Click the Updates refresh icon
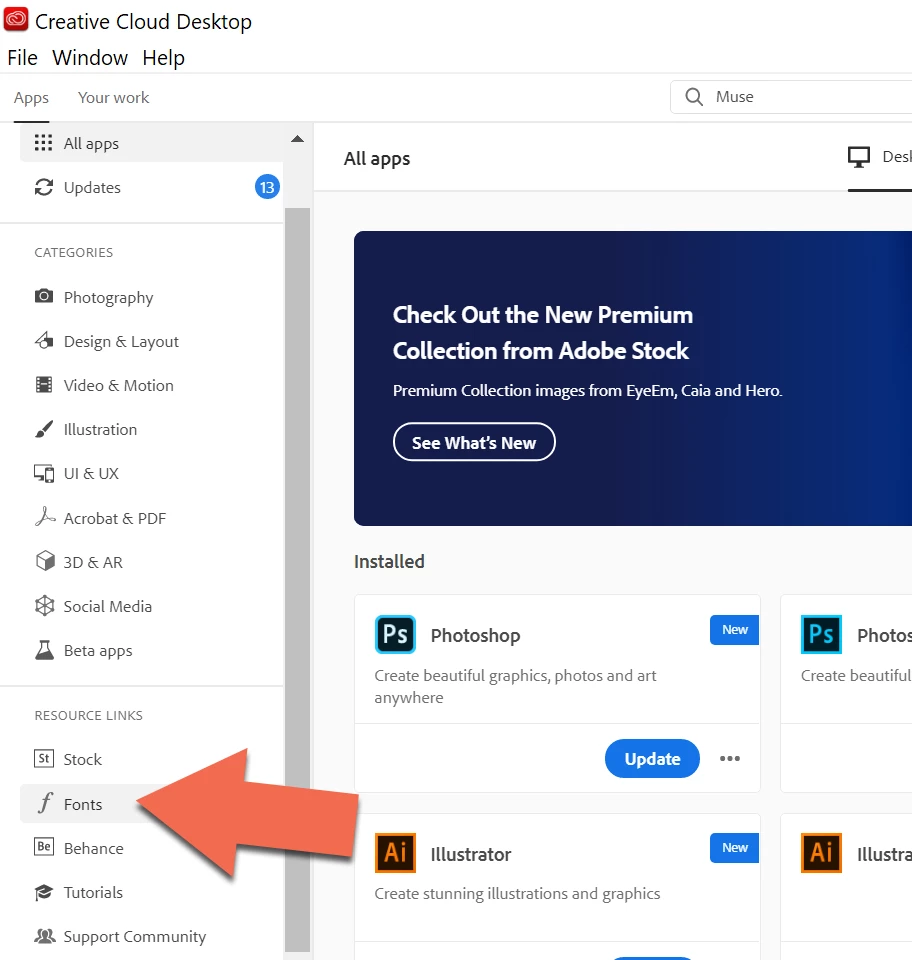The height and width of the screenshot is (960, 912). click(x=43, y=187)
